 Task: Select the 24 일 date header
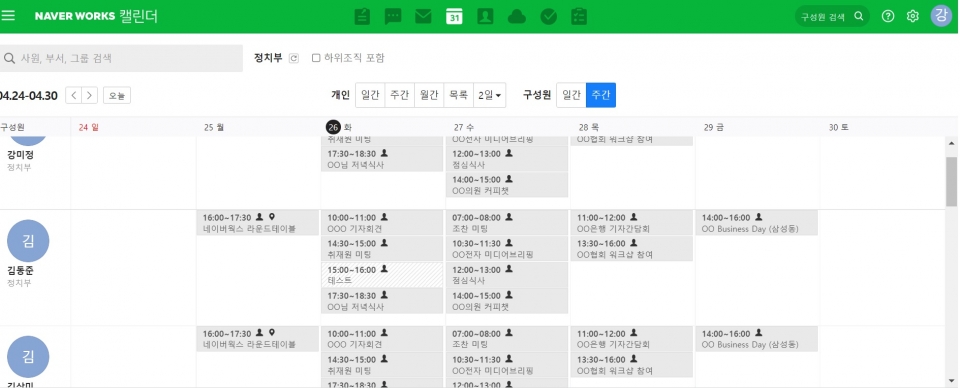pos(88,127)
